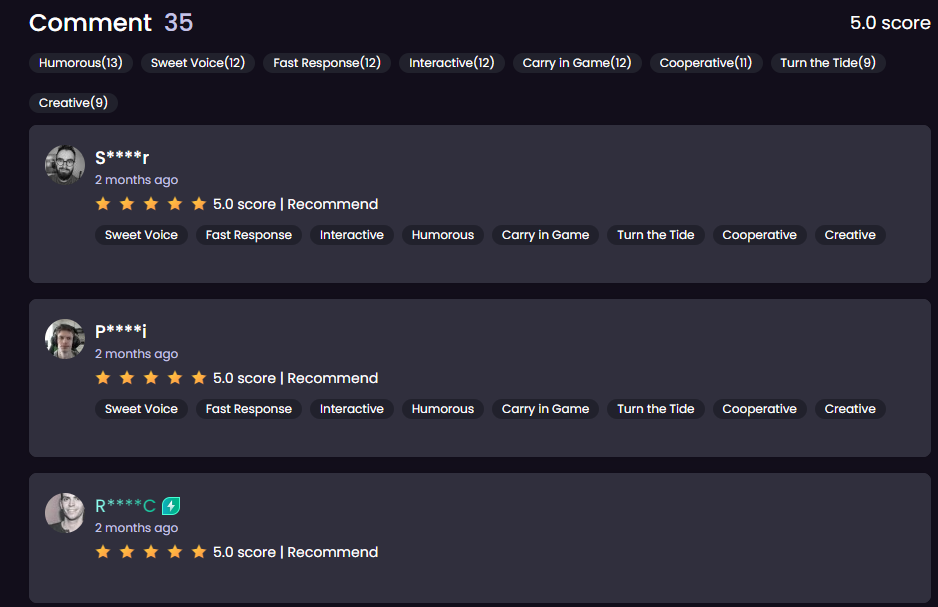Viewport: 938px width, 607px height.
Task: Click Sweet Voice tag in P****i's review
Action: pyautogui.click(x=141, y=409)
